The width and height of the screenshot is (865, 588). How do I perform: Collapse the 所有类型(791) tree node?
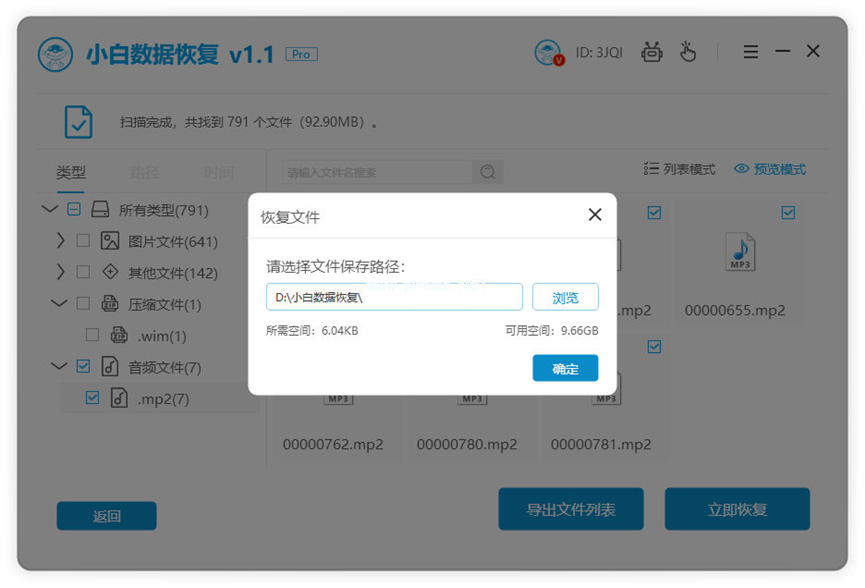50,209
